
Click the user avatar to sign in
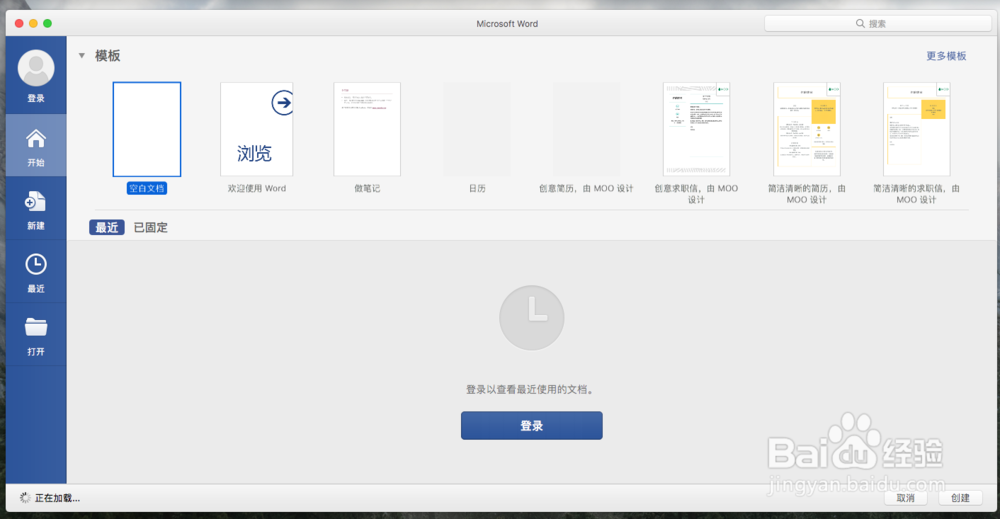36,68
